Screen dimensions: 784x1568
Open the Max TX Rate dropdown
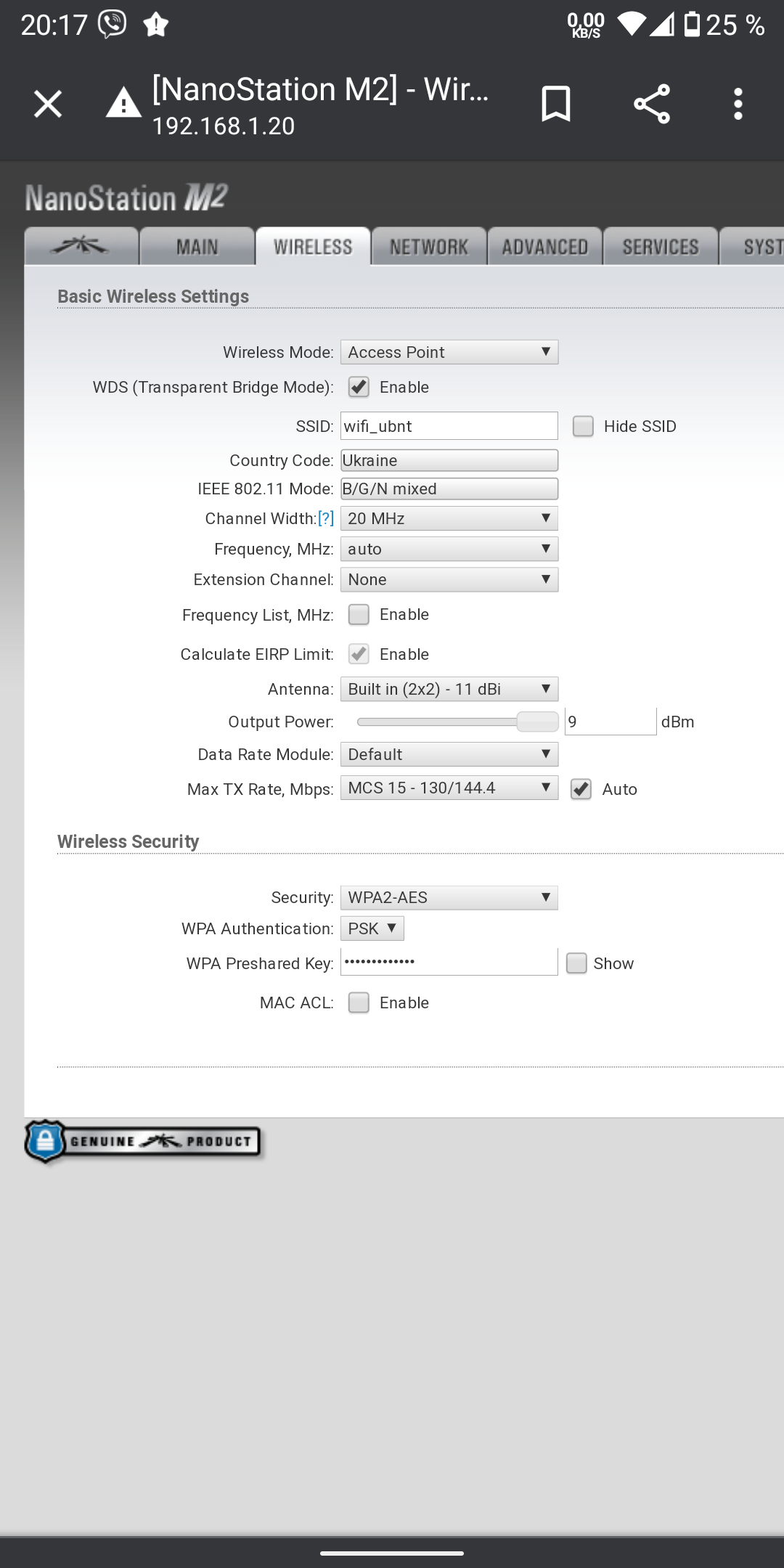click(449, 788)
